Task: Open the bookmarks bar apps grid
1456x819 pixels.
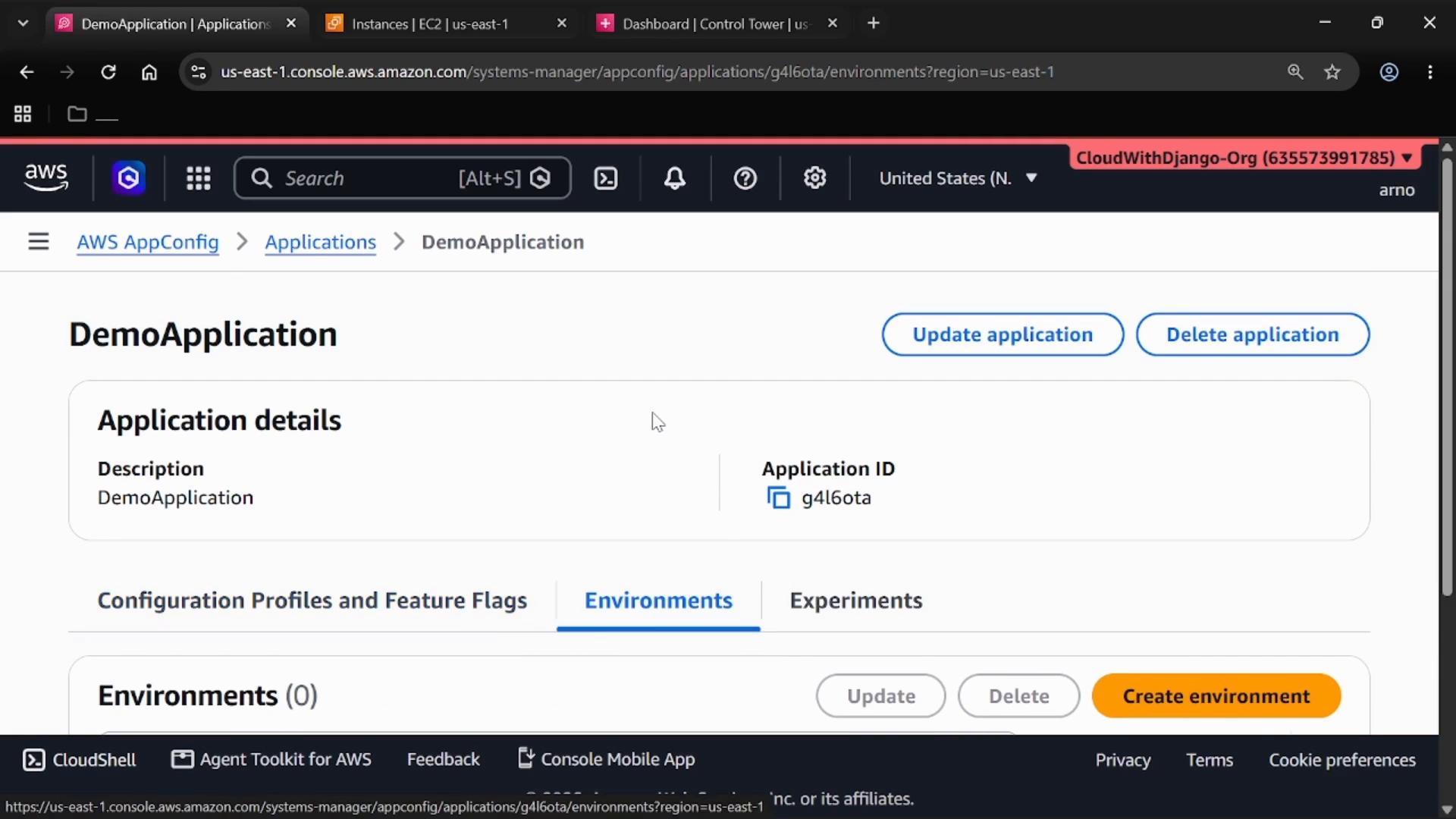Action: tap(23, 114)
